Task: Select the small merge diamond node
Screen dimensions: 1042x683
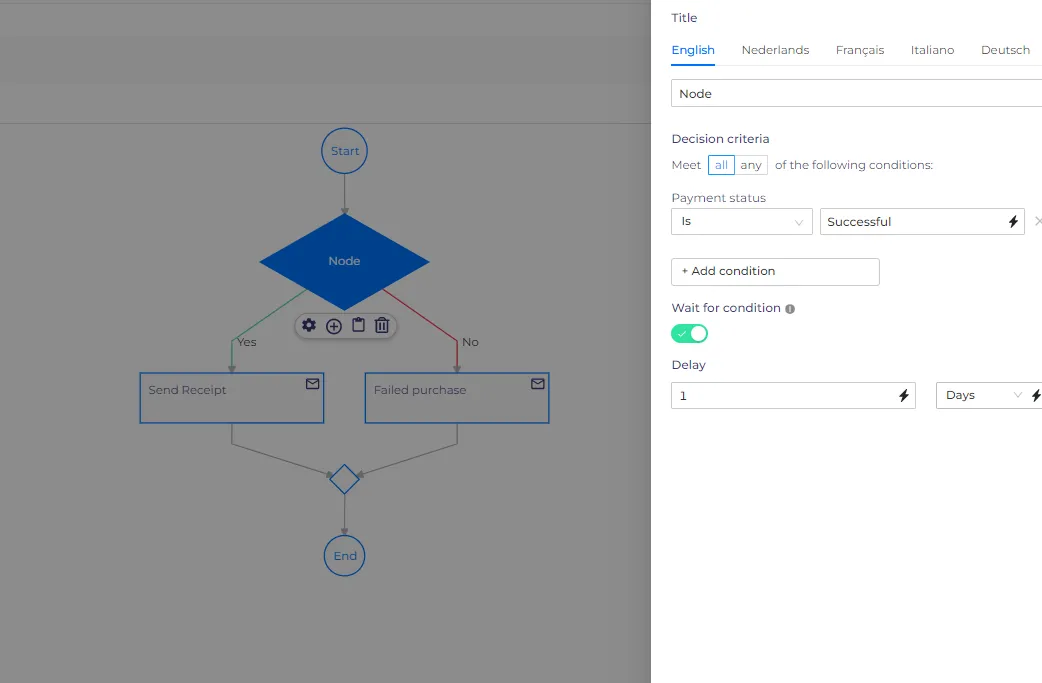Action: (344, 479)
